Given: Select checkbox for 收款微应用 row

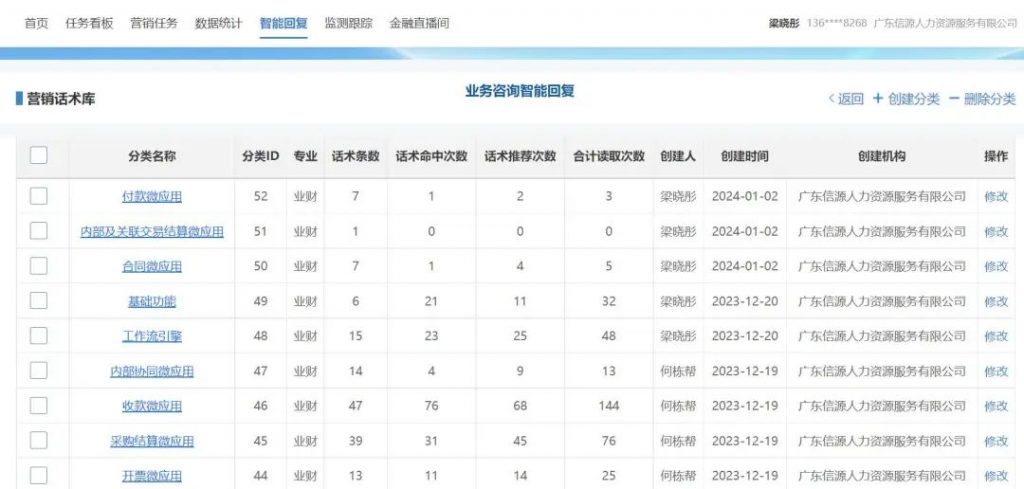Looking at the screenshot, I should 39,406.
